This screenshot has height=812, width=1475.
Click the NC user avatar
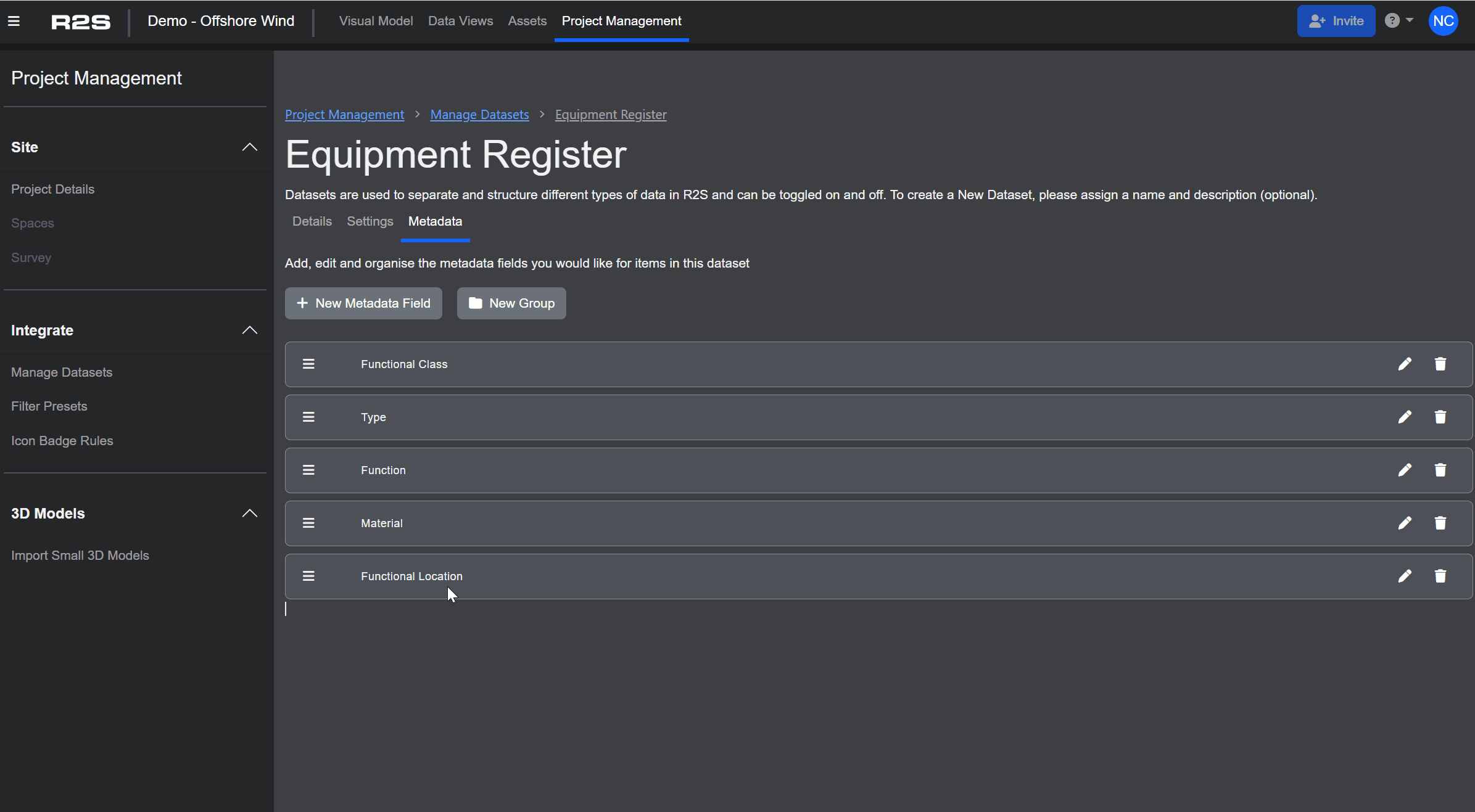point(1443,21)
